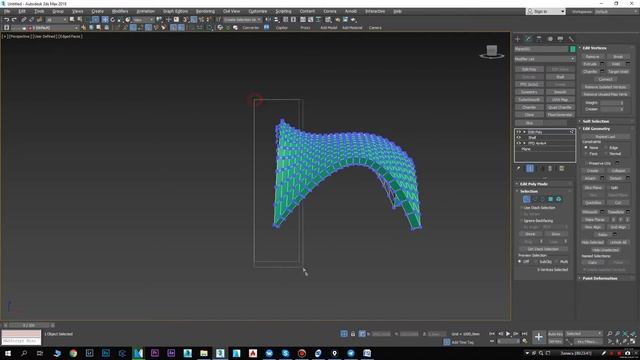Image resolution: width=640 pixels, height=360 pixels.
Task: Click the Grow selection button
Action: (556, 234)
